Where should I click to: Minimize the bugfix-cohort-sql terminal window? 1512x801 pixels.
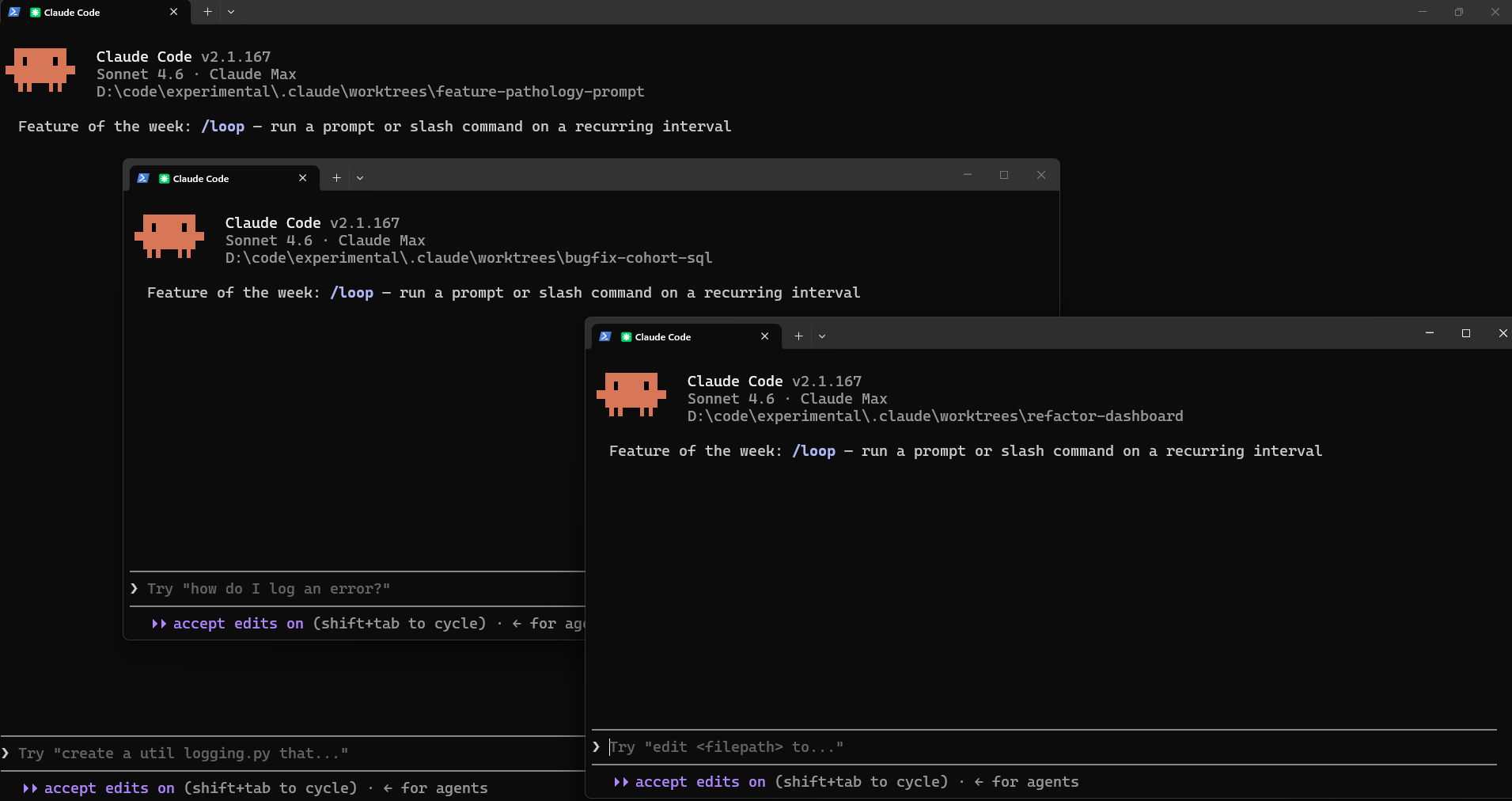(968, 175)
